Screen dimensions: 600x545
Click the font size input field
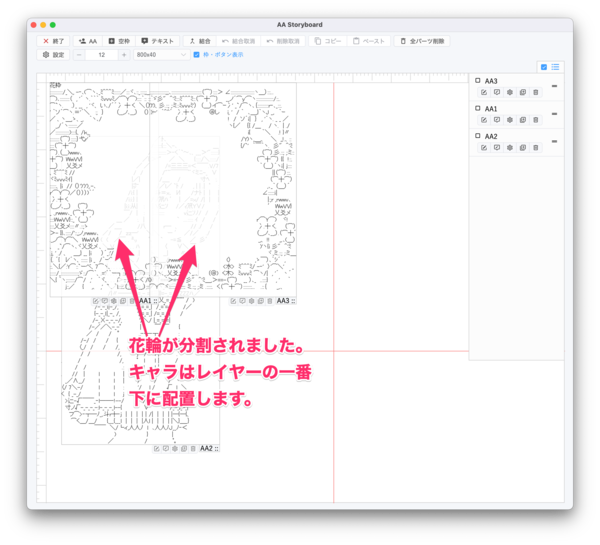pos(101,55)
